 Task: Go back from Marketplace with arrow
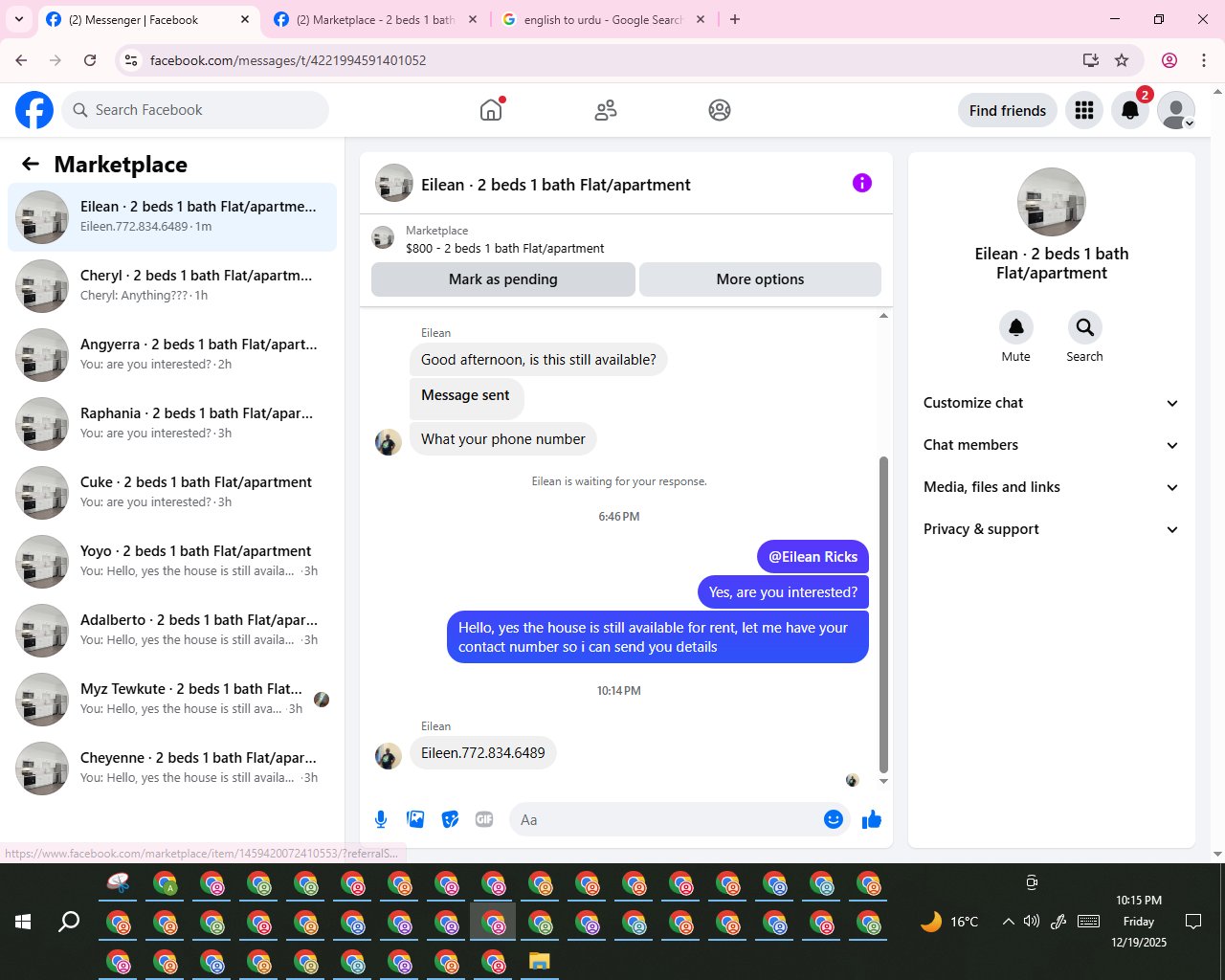(x=31, y=164)
